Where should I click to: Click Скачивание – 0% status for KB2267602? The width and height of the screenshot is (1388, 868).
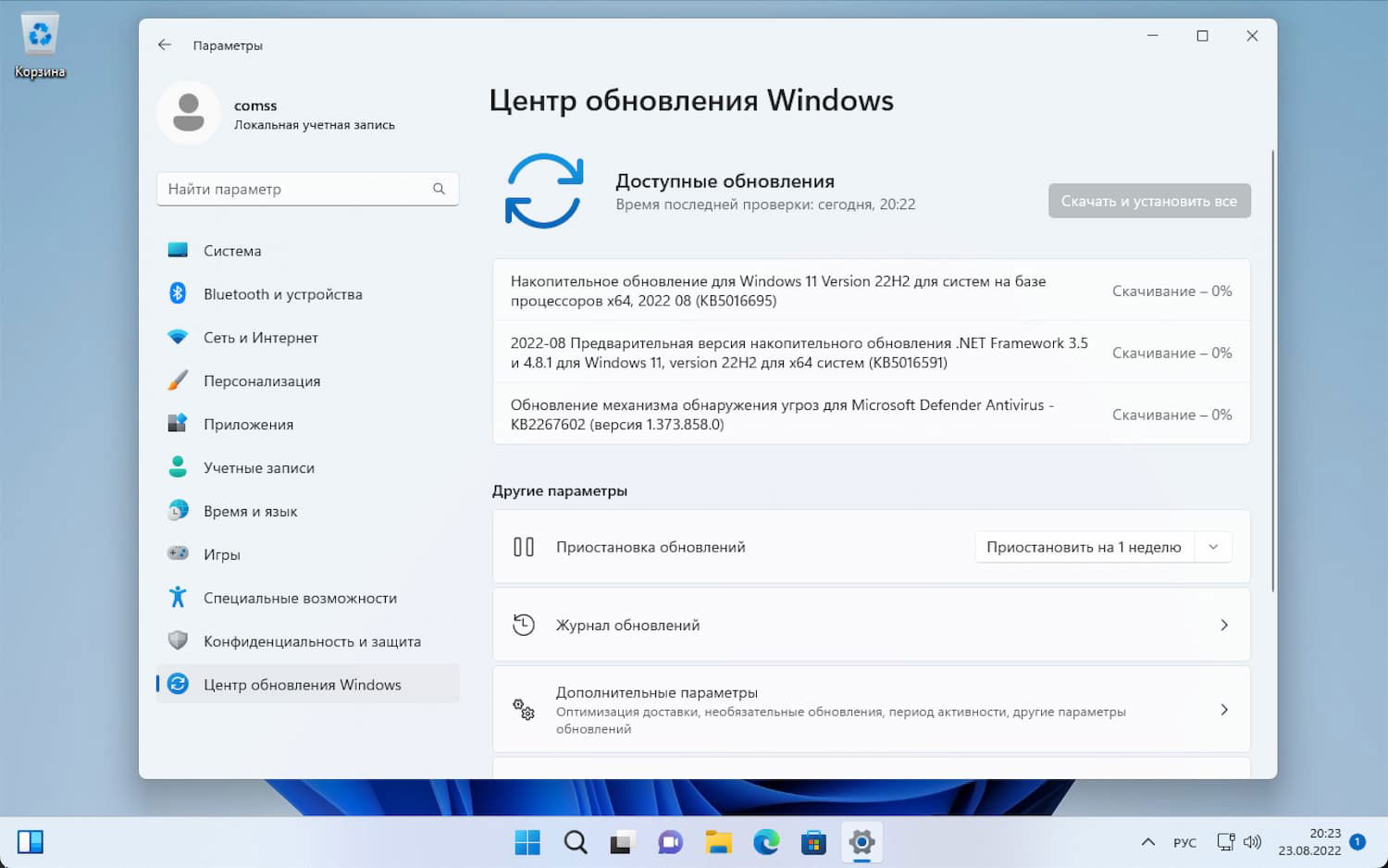click(x=1171, y=415)
